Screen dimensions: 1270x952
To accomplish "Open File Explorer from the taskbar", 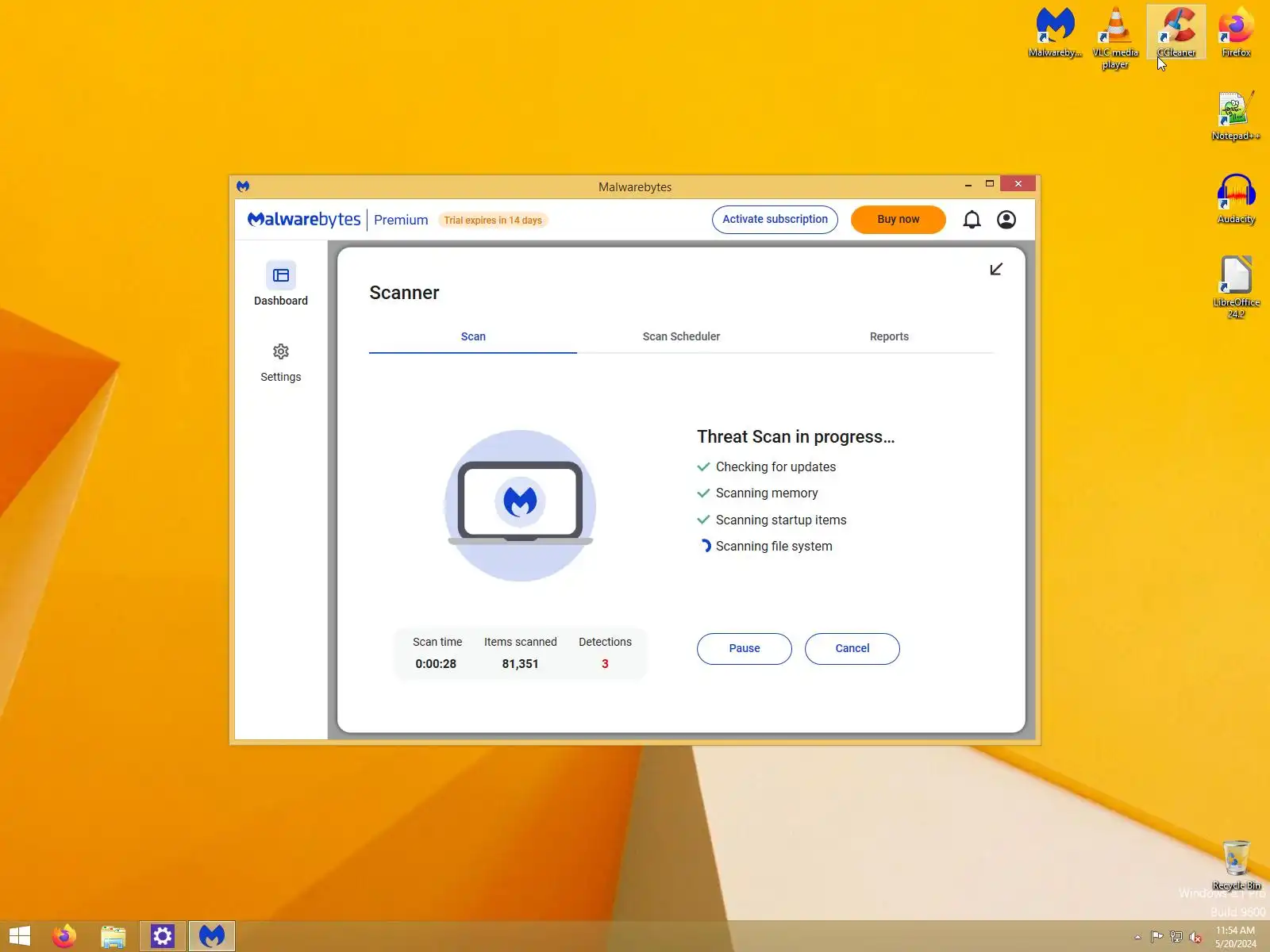I will [114, 936].
